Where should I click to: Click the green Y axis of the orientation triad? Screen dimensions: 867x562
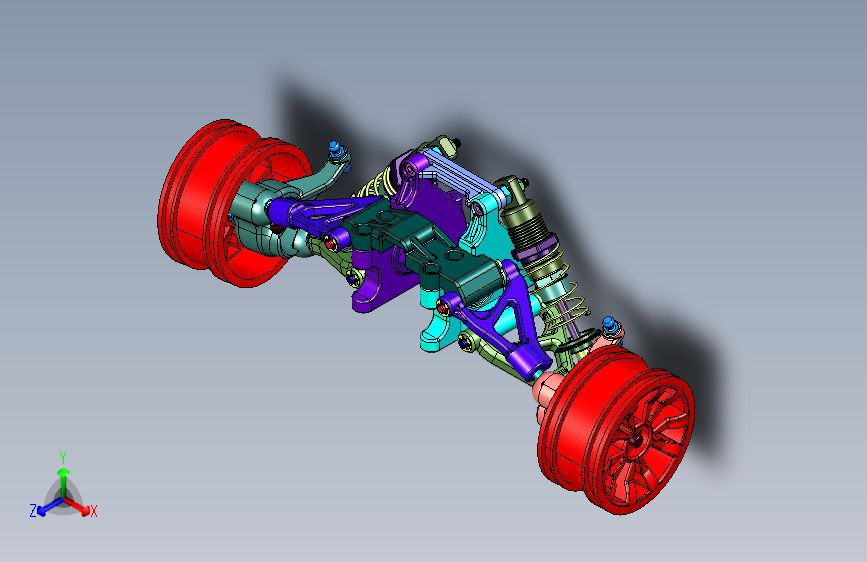pos(64,482)
